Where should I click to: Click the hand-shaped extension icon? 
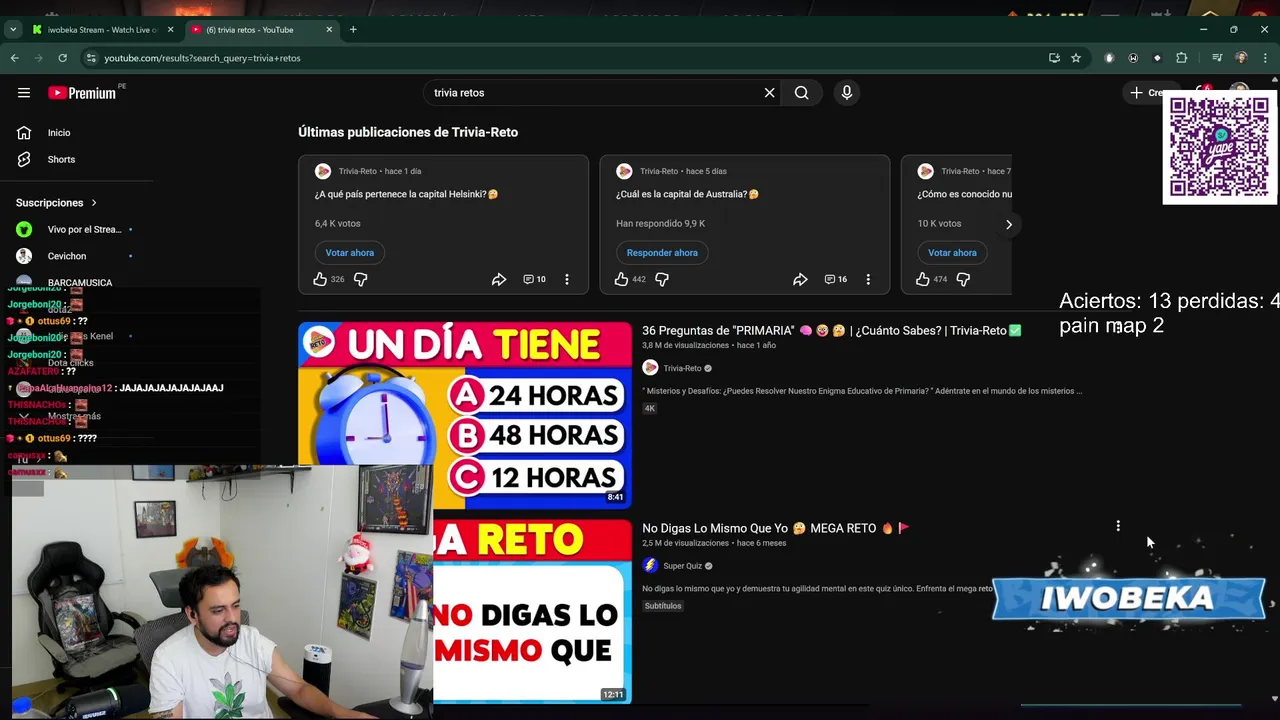coord(1109,58)
